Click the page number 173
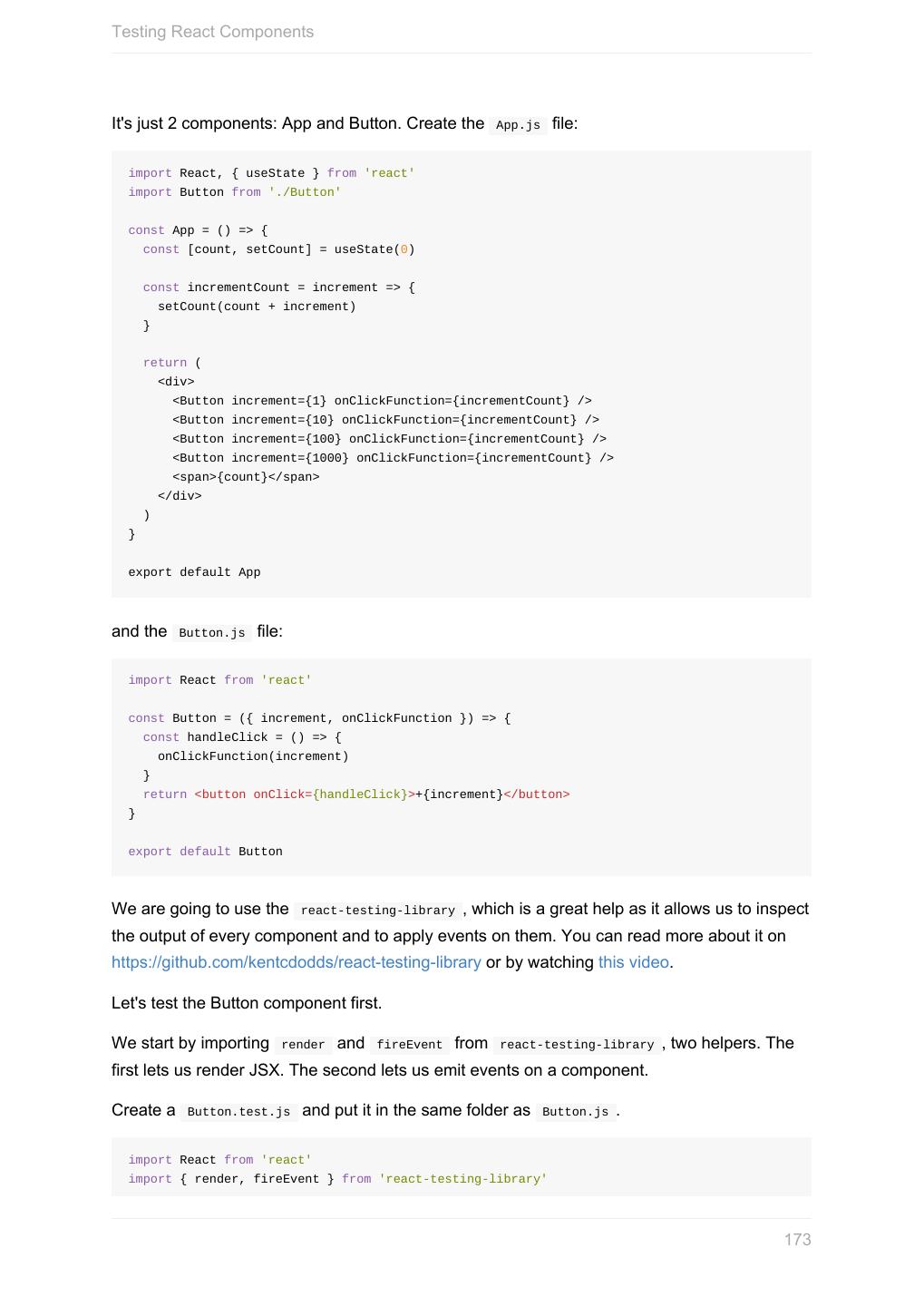Image resolution: width=924 pixels, height=1306 pixels. 797,1240
